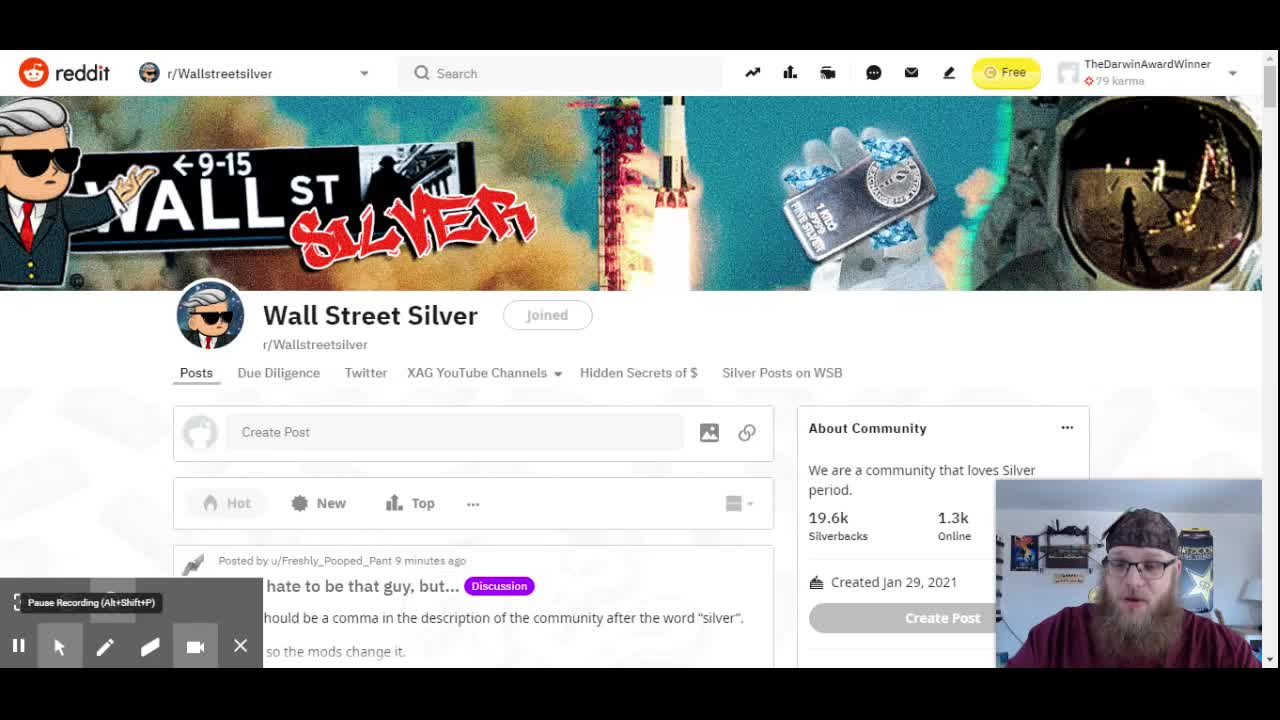Sort posts by Top

pyautogui.click(x=410, y=503)
